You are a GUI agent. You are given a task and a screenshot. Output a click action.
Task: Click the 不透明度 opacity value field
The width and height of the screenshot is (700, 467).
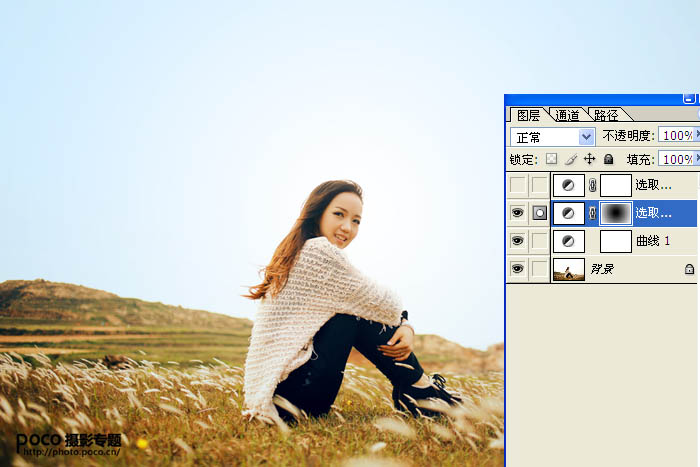point(676,135)
